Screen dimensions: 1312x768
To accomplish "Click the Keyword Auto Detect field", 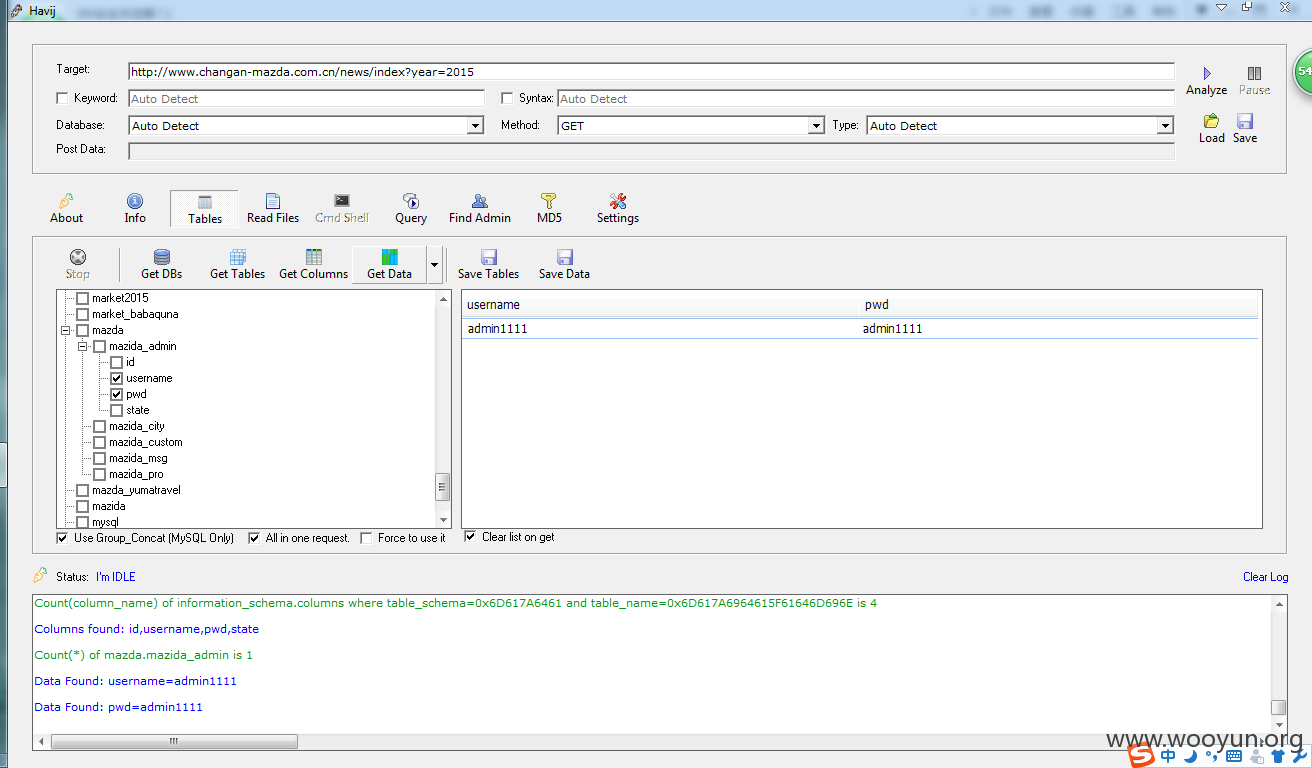I will click(x=306, y=99).
